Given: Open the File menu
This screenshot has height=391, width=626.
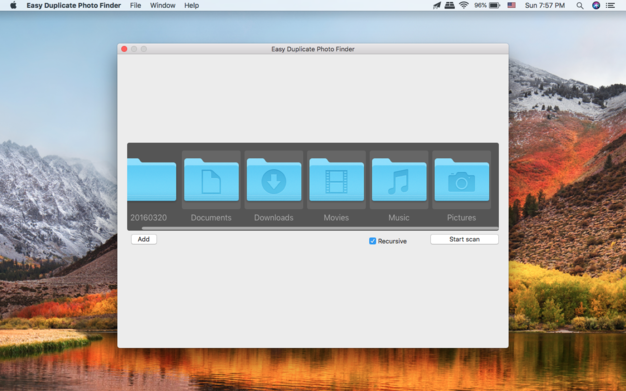Looking at the screenshot, I should coord(135,6).
